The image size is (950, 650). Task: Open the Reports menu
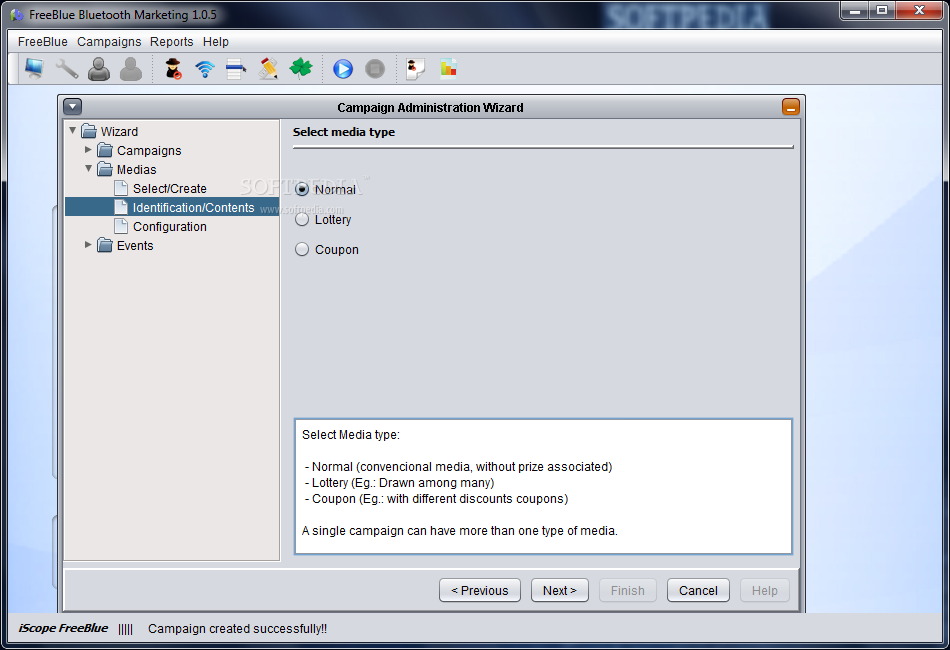coord(171,42)
